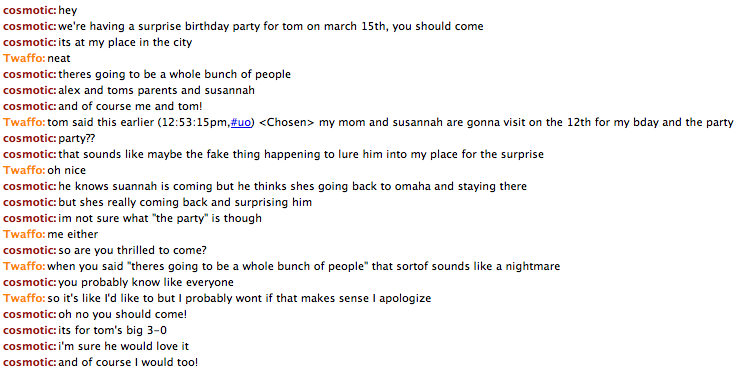Click the 'me either' reply from Twaffo
749x377 pixels.
73,234
